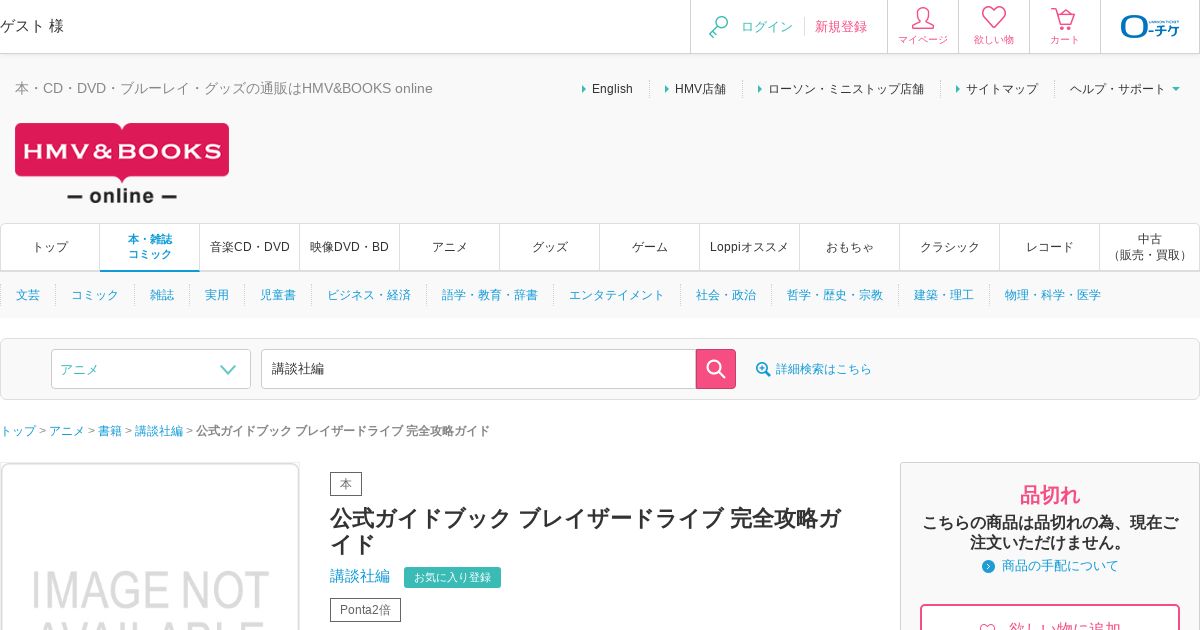Open ローソン・ミニストップ店舗 link
Viewport: 1200px width, 630px height.
[x=846, y=89]
